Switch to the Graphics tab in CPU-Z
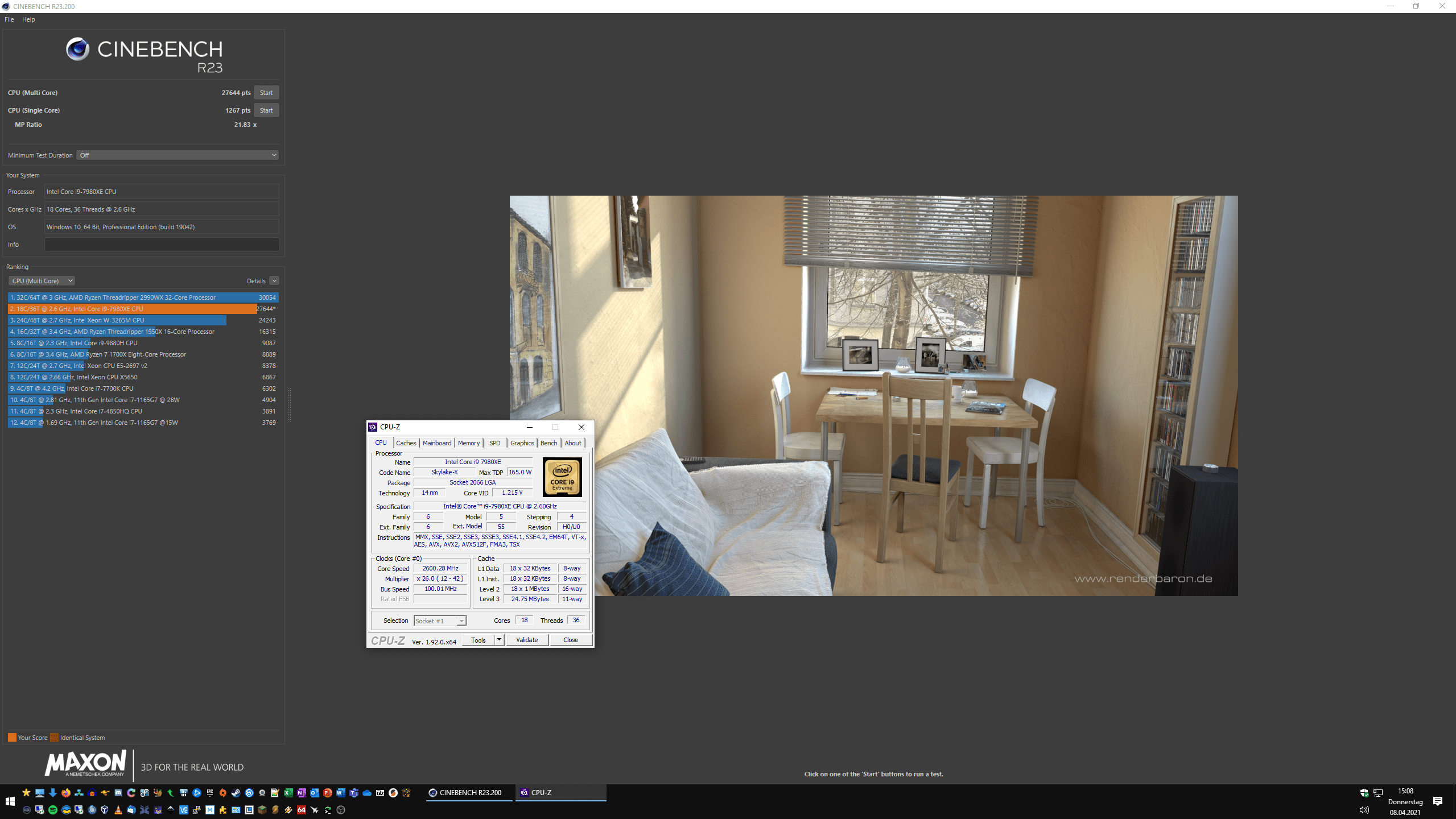 click(x=522, y=443)
